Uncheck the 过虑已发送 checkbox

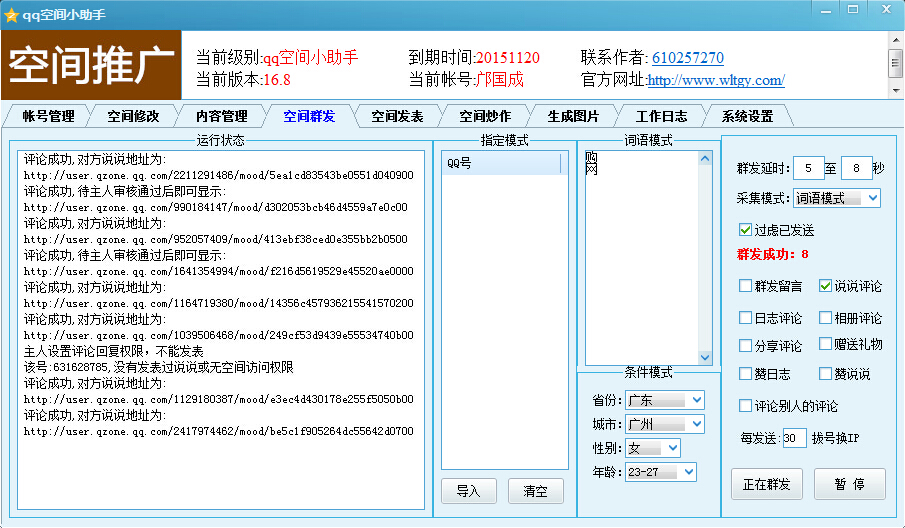(x=745, y=230)
